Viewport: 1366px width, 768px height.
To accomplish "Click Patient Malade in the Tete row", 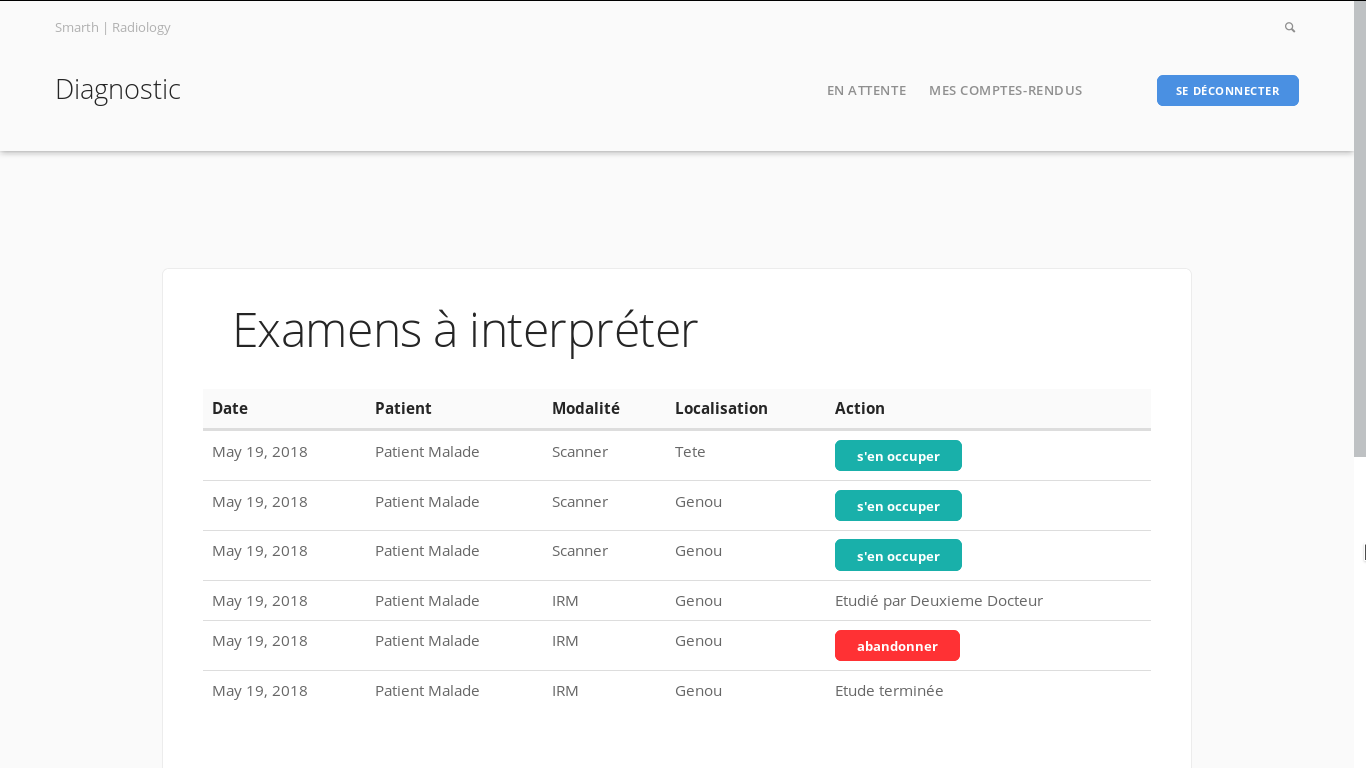I will click(x=427, y=452).
